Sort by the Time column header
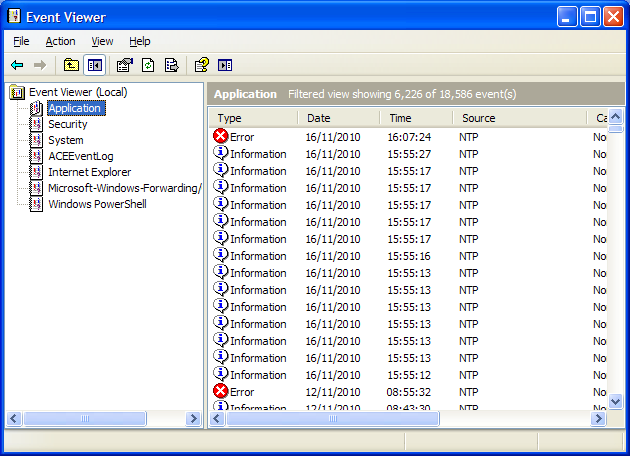Viewport: 630px width, 456px height. coord(416,118)
